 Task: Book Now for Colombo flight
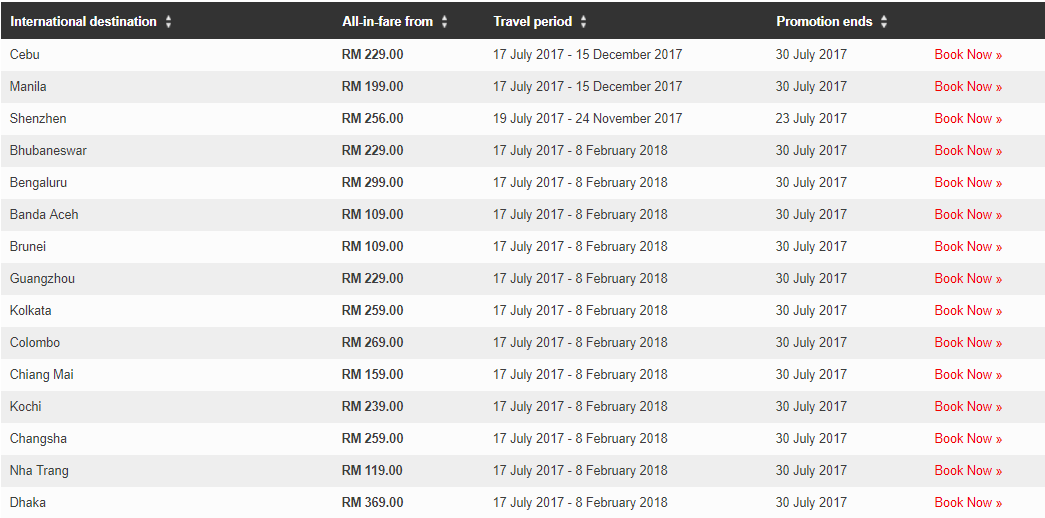click(x=968, y=343)
